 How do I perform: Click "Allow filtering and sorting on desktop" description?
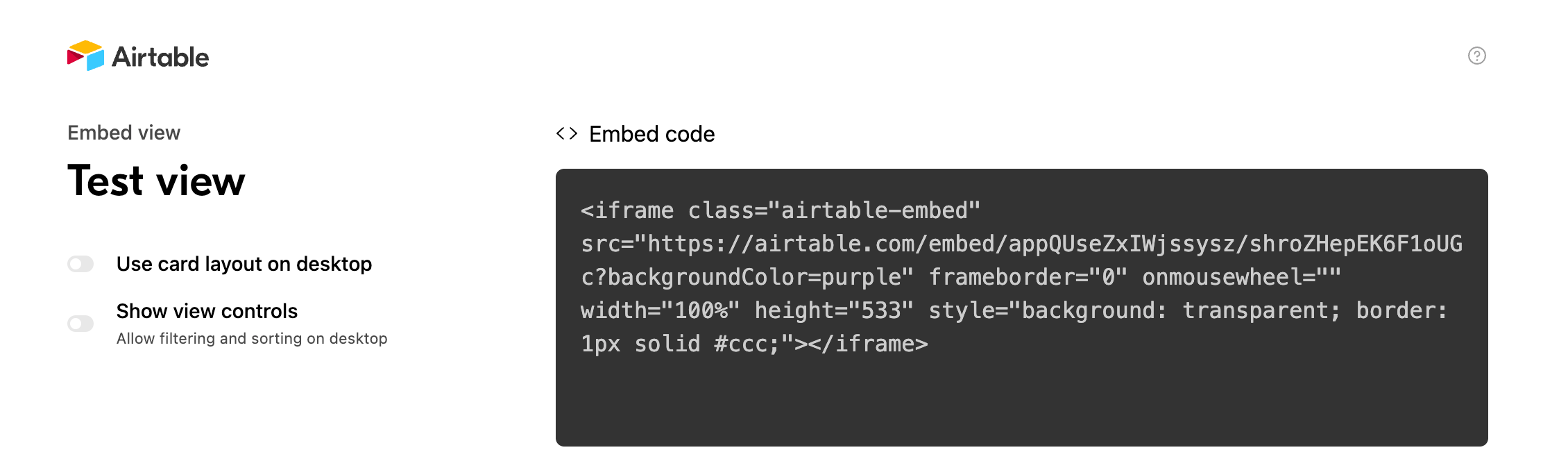click(252, 339)
